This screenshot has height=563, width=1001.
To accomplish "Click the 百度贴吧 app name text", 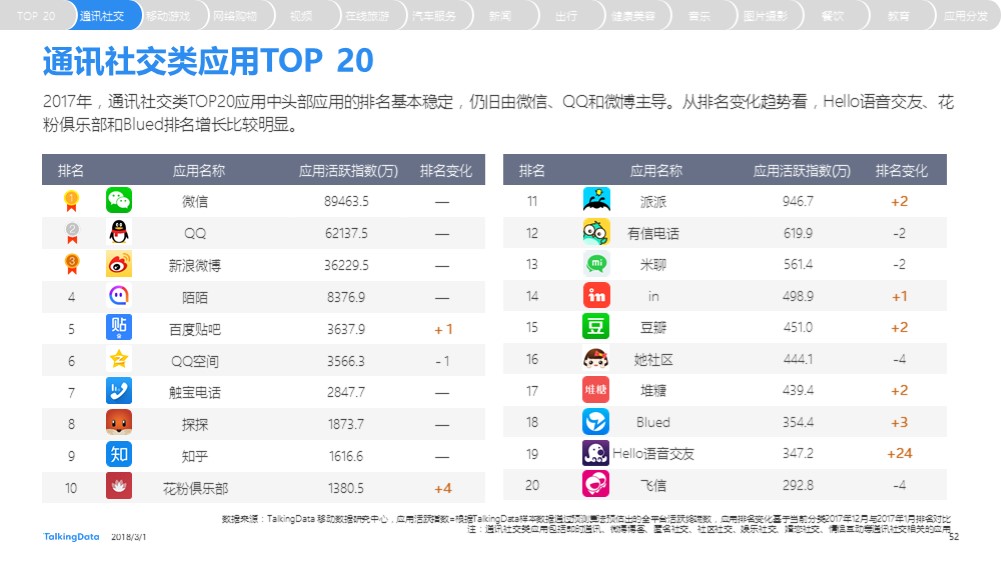I will 195,329.
